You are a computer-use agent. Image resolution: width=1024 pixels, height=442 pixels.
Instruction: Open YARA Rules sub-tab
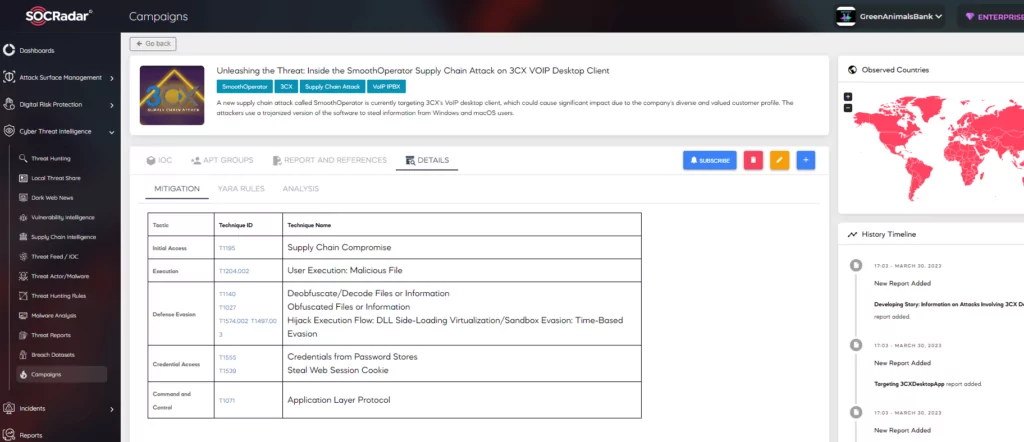pyautogui.click(x=241, y=189)
